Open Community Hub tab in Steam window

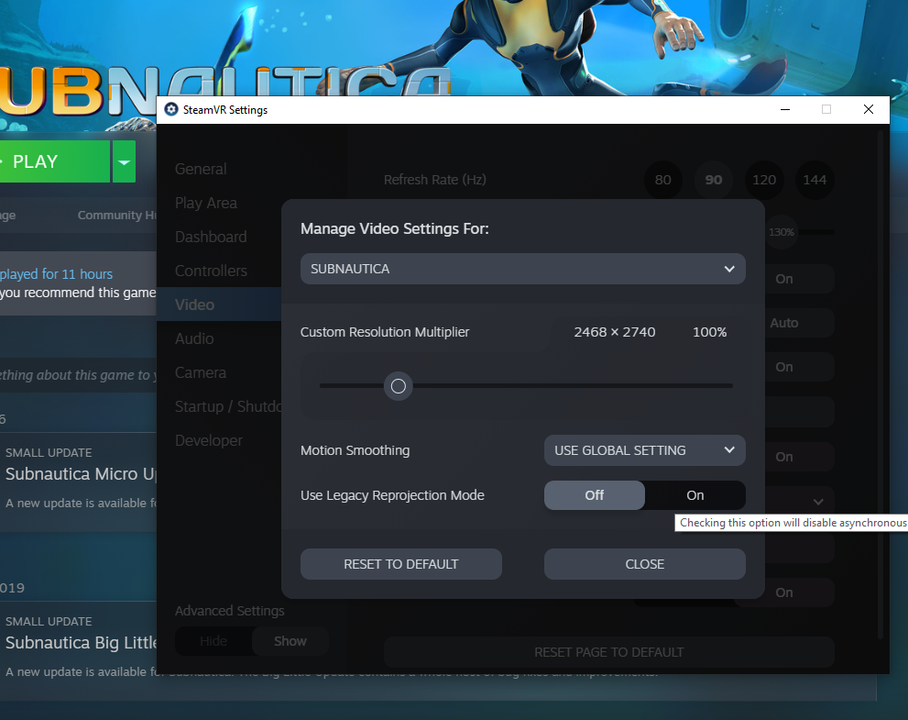(117, 215)
